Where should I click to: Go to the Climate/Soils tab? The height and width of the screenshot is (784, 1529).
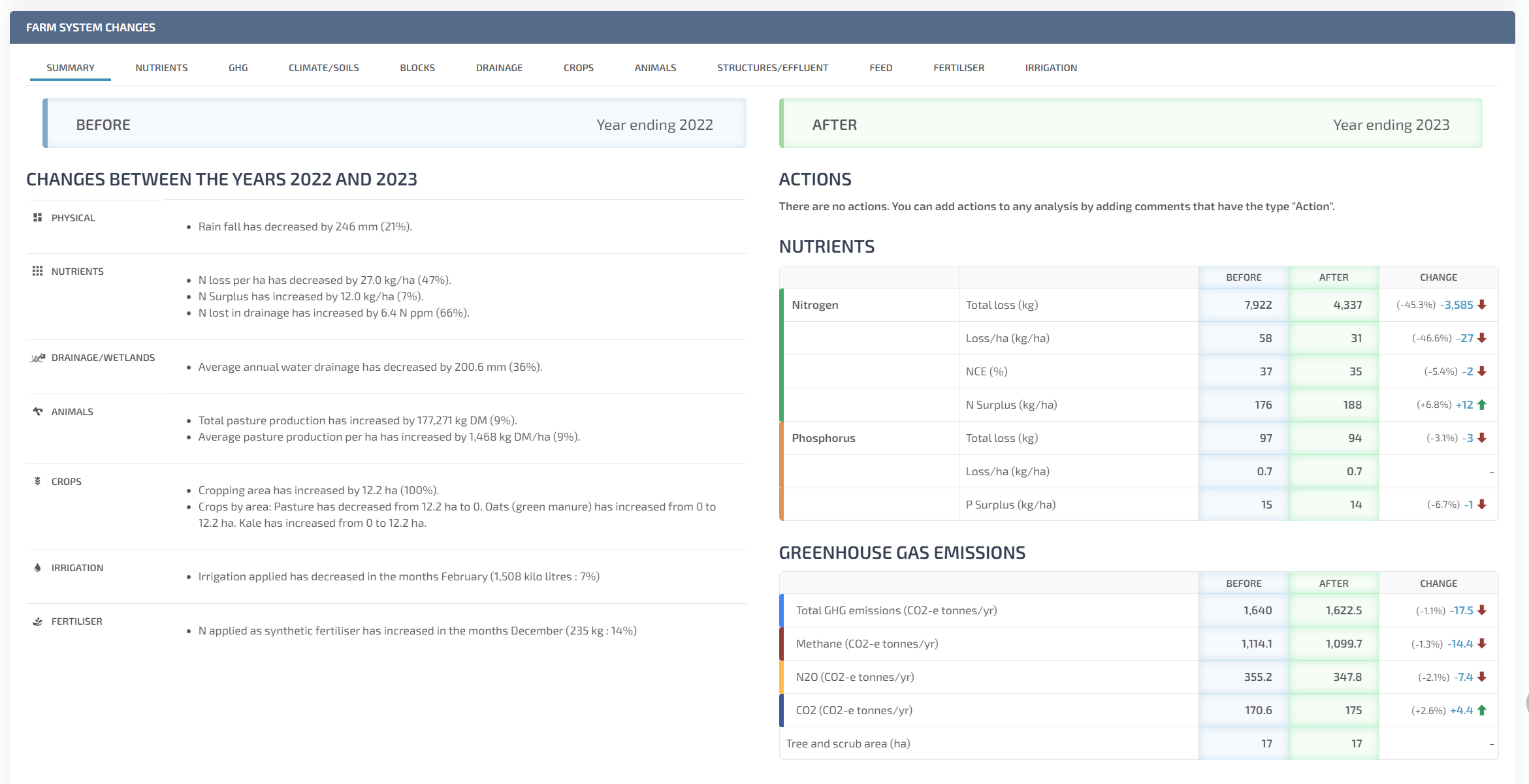pyautogui.click(x=323, y=68)
